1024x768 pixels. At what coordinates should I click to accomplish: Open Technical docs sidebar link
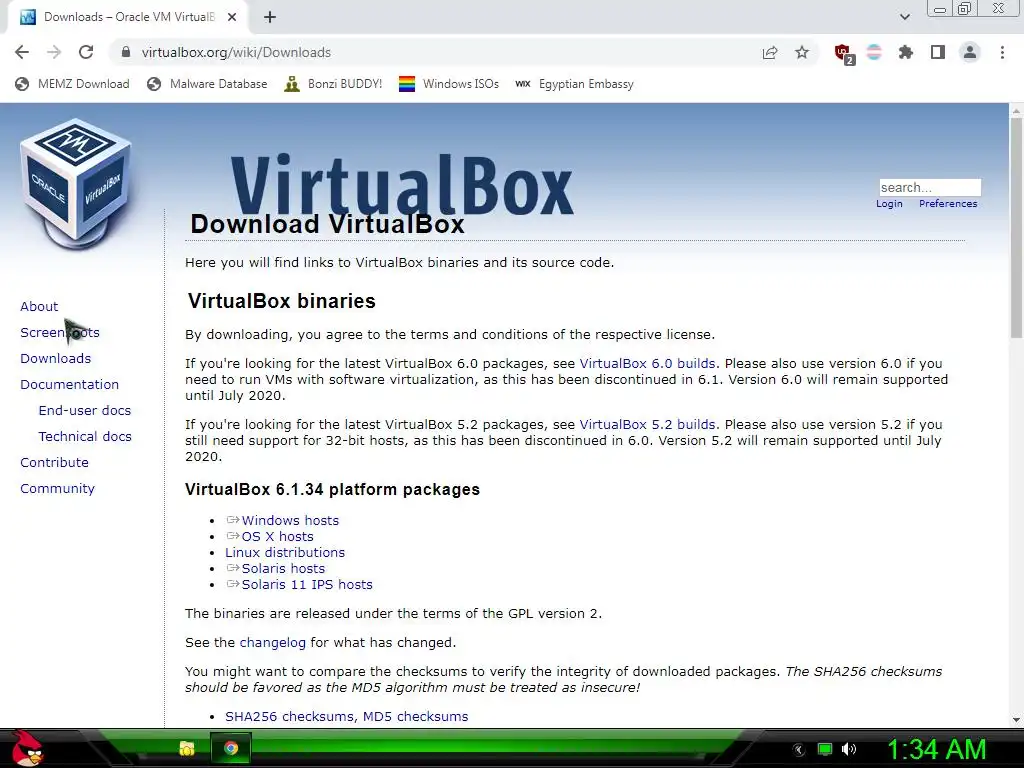coord(85,436)
